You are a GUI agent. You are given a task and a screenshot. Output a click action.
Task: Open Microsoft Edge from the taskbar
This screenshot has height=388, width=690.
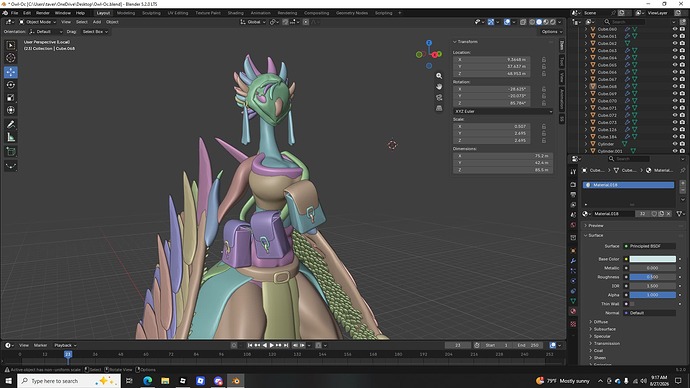tap(147, 381)
